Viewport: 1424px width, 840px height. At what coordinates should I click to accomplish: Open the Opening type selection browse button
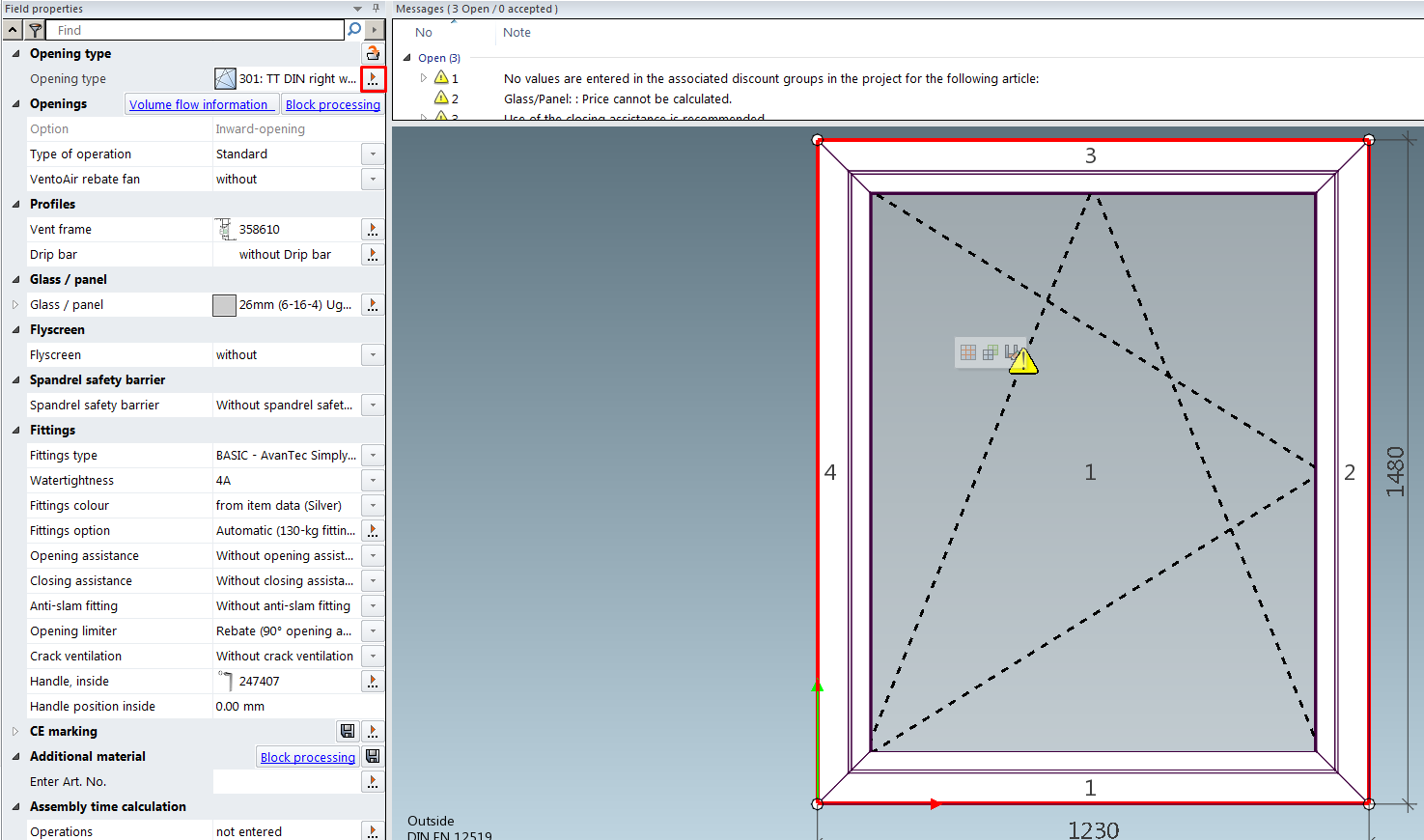pos(373,79)
